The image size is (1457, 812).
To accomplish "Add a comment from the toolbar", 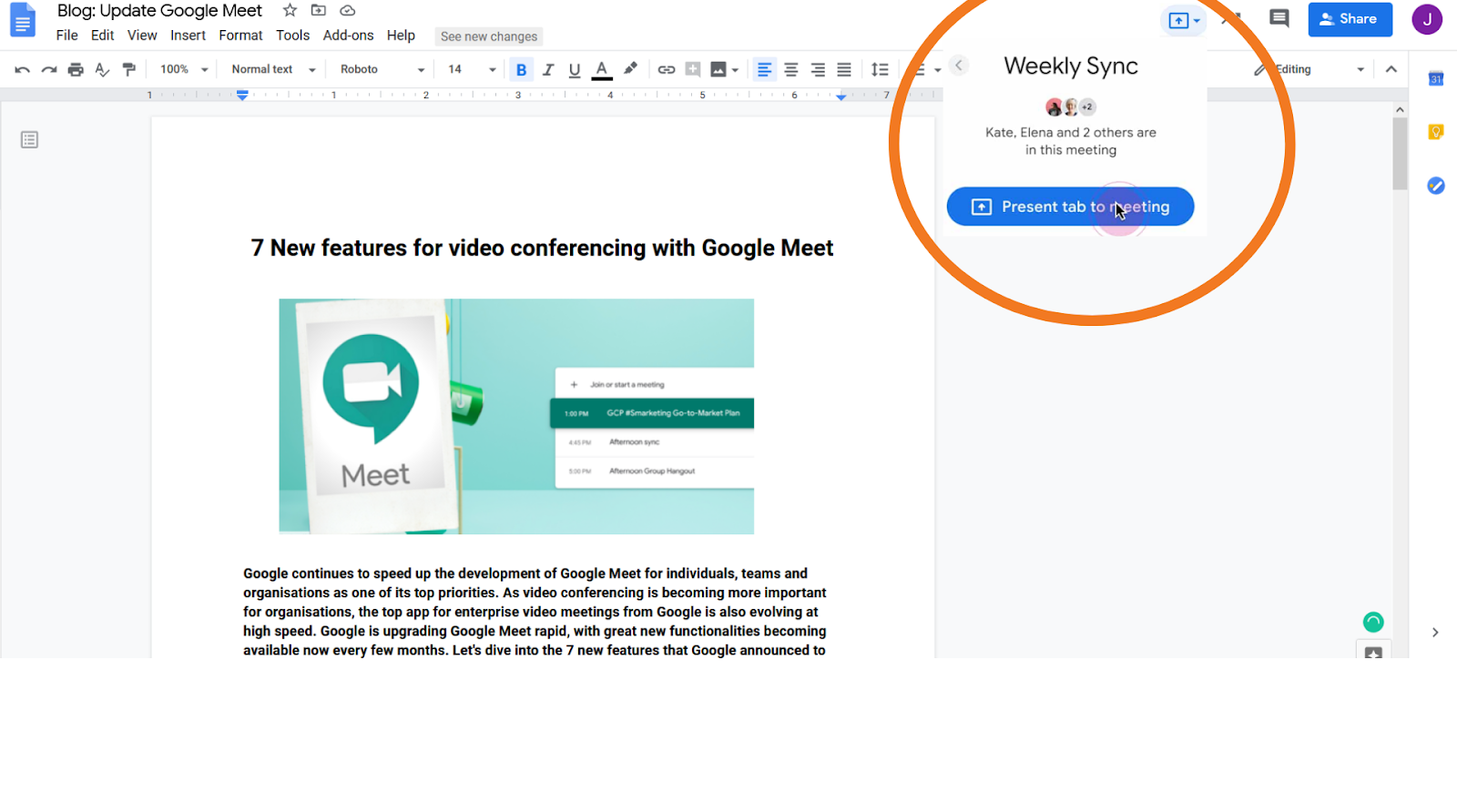I will point(693,69).
